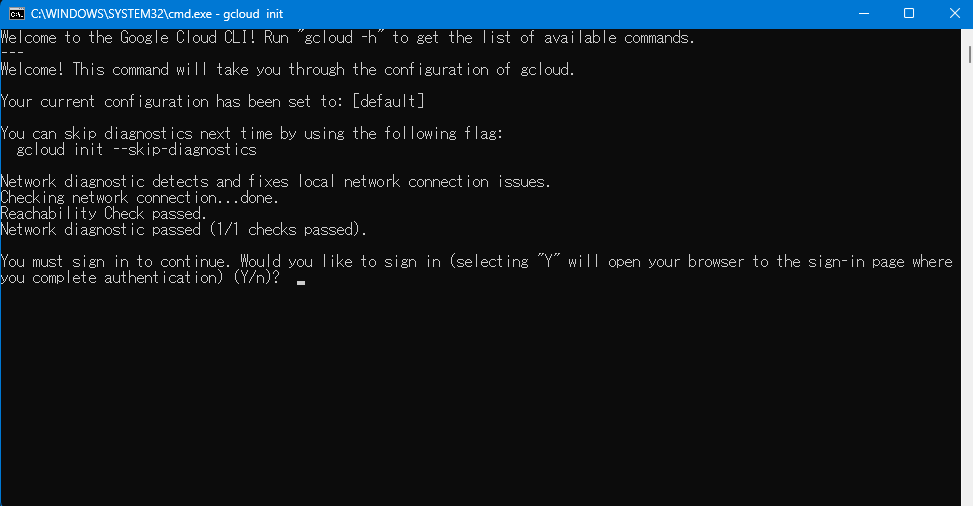This screenshot has height=506, width=973.
Task: Click the 'Checking network connection...done.' line
Action: pyautogui.click(x=139, y=197)
